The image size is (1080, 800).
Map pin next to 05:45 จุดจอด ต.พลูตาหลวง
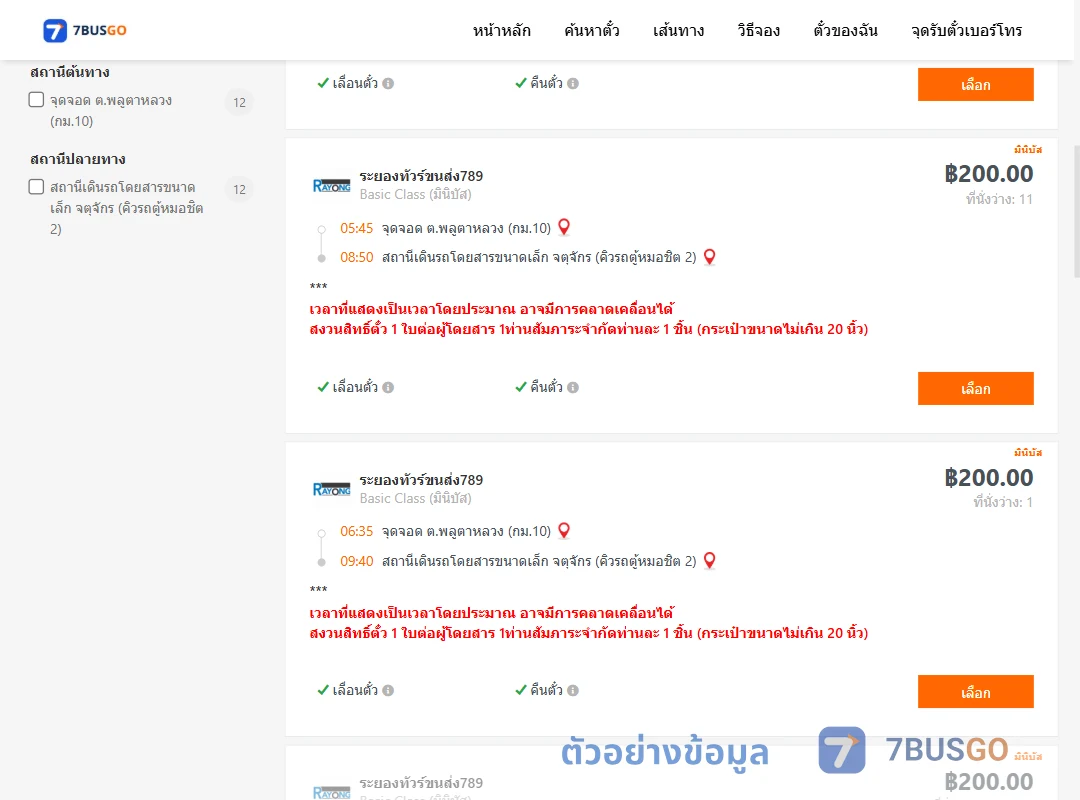tap(563, 227)
